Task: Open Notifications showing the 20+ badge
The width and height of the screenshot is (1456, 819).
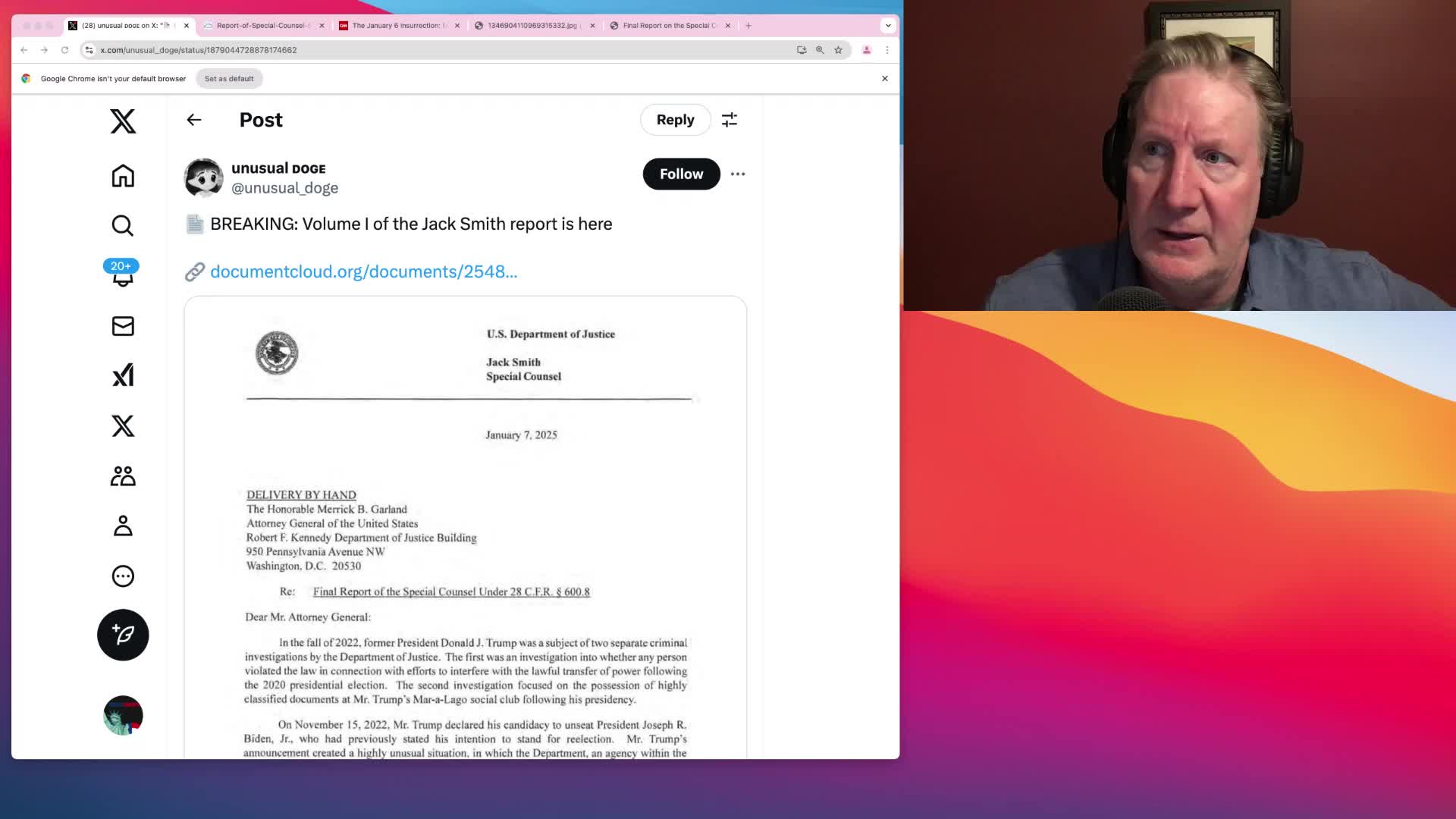Action: pyautogui.click(x=122, y=275)
